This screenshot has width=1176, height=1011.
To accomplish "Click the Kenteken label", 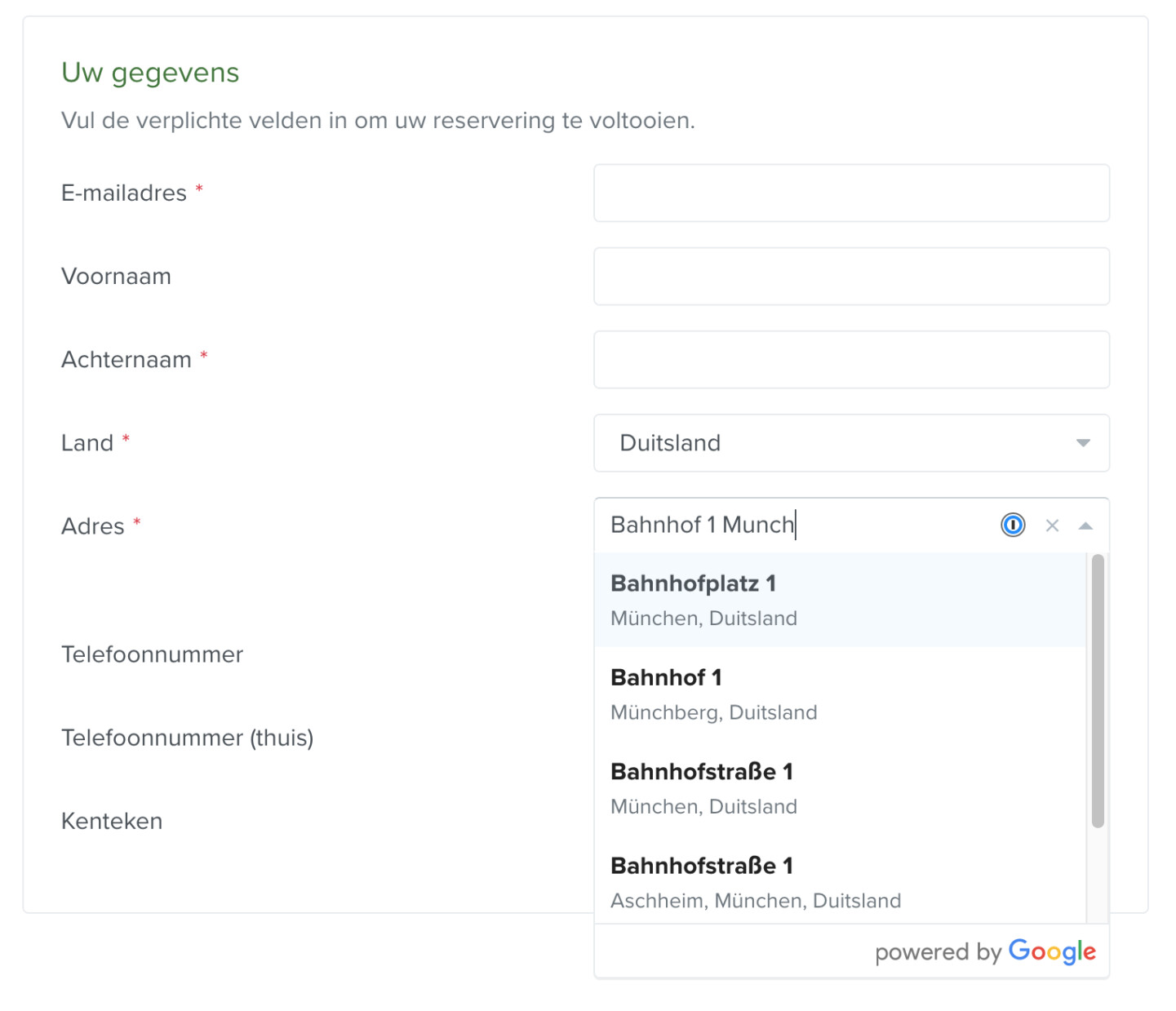I will pos(112,821).
